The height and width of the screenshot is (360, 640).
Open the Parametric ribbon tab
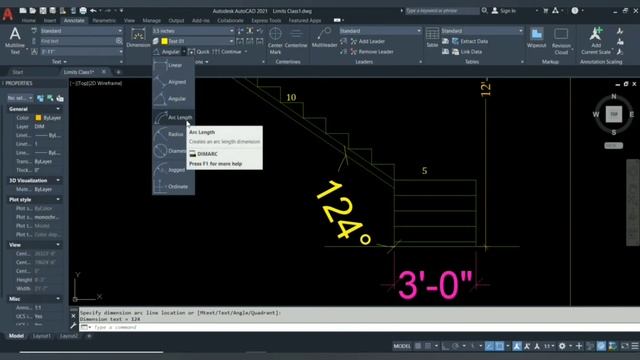104,20
